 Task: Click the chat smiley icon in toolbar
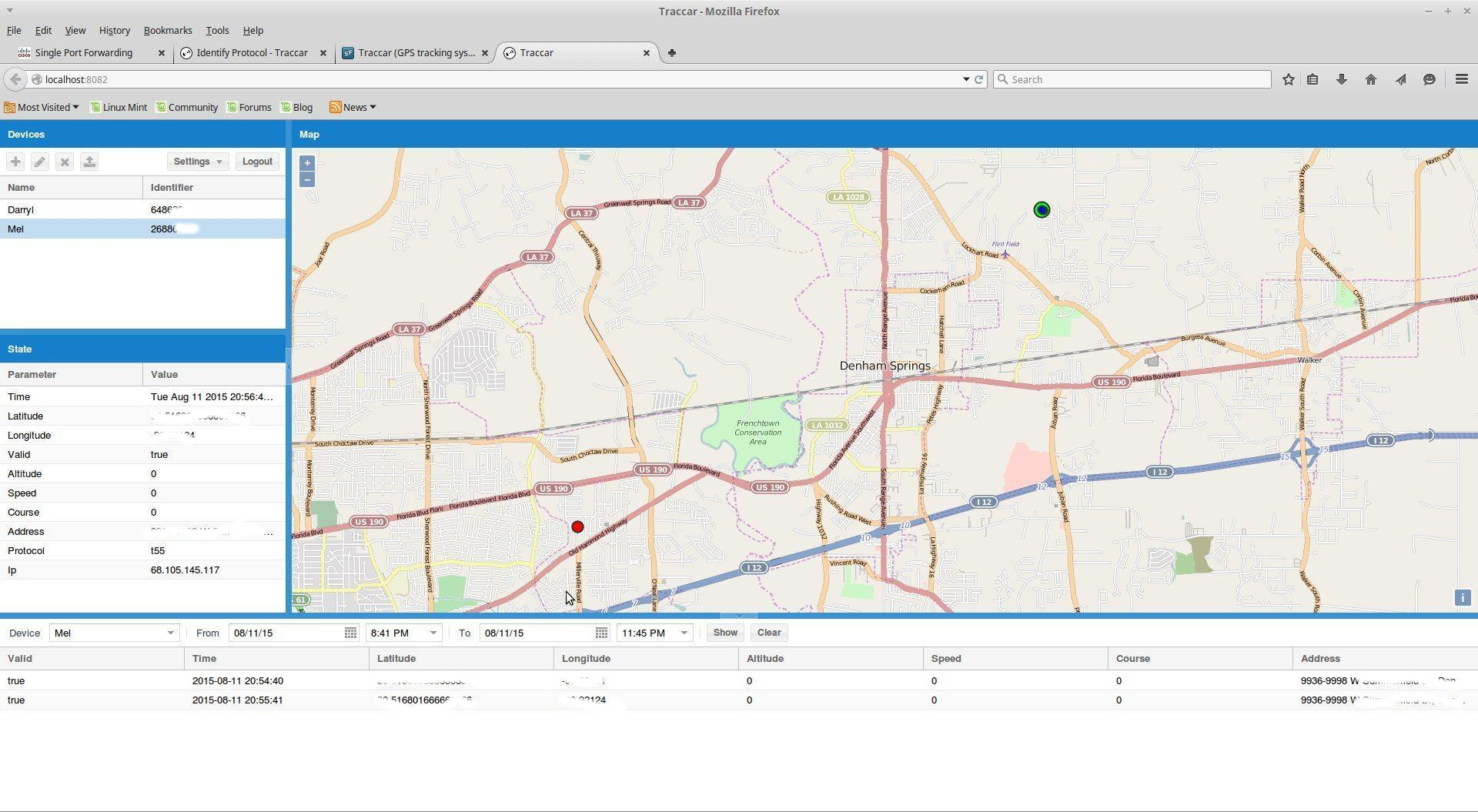click(x=1430, y=79)
